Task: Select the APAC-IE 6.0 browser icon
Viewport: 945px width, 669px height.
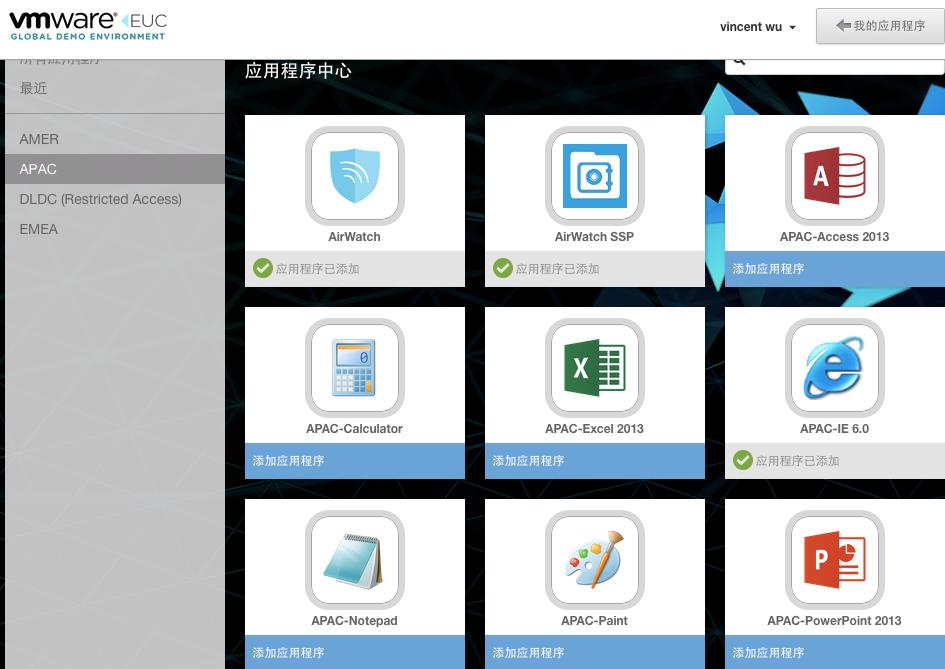Action: tap(834, 368)
